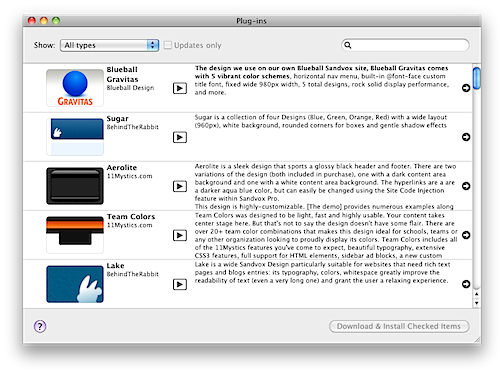Image resolution: width=504 pixels, height=375 pixels.
Task: Click the scrollbar up arrow
Action: [x=477, y=294]
